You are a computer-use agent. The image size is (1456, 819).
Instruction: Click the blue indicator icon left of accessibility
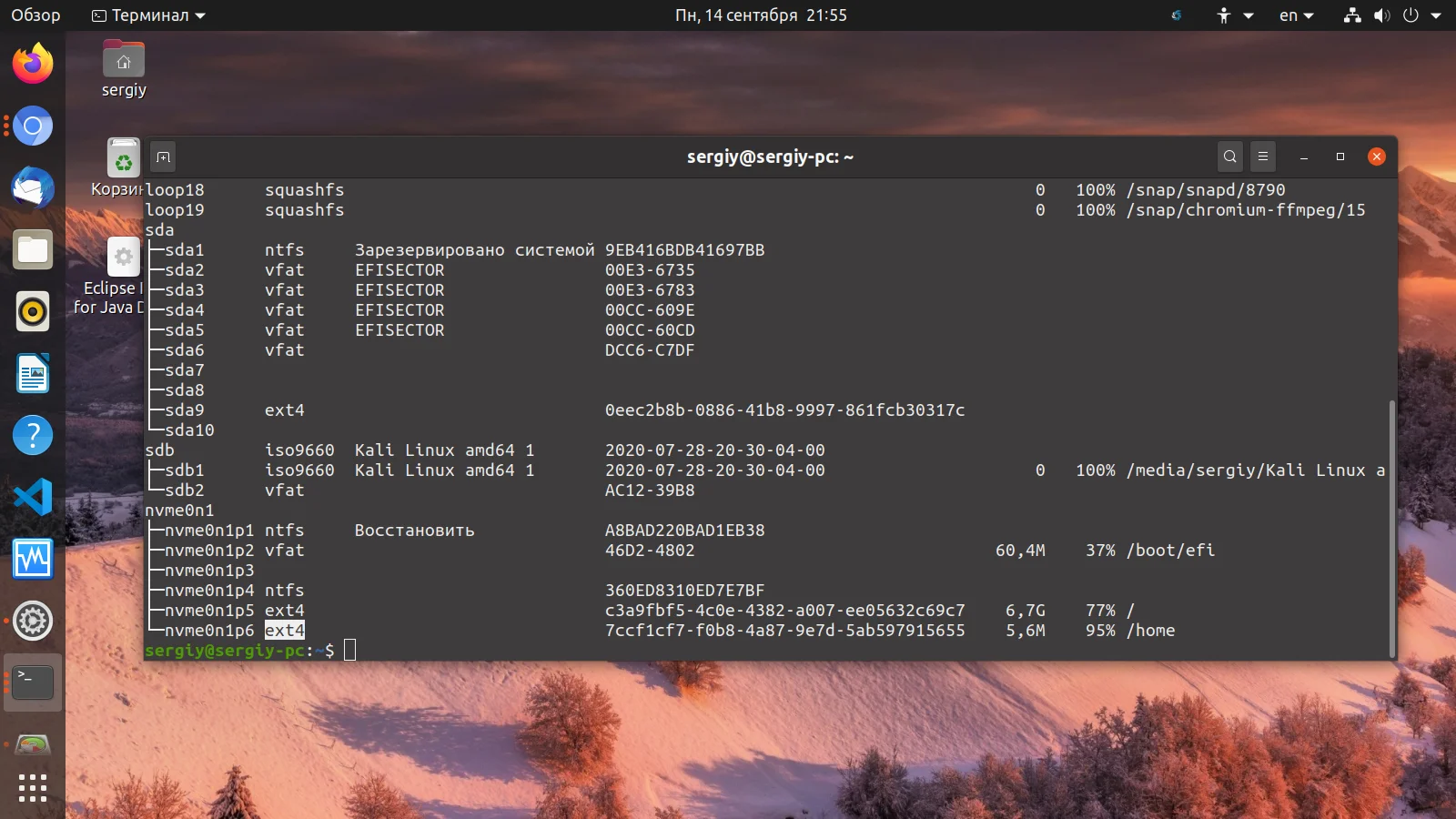click(1177, 15)
